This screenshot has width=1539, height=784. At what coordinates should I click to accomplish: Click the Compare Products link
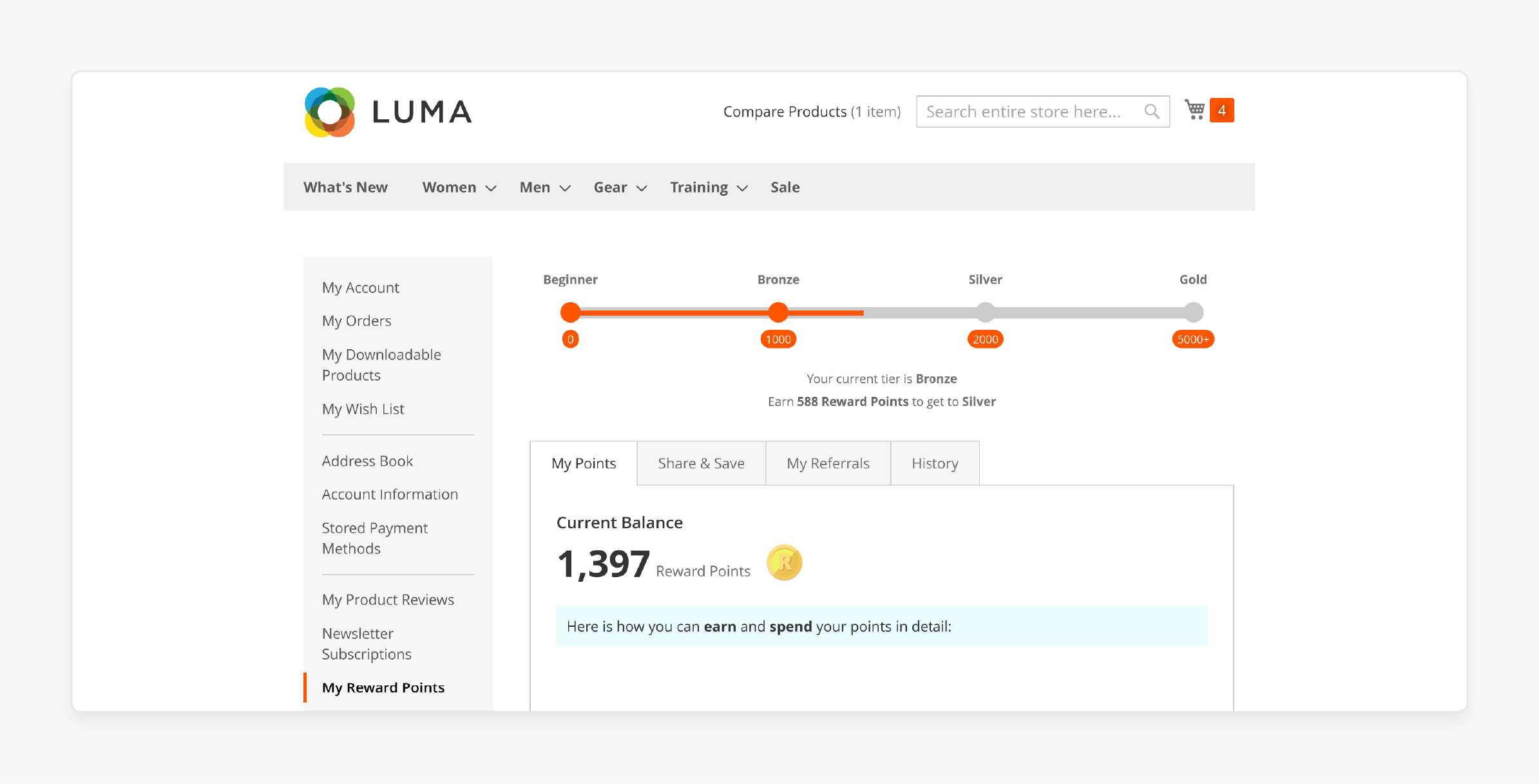(785, 111)
